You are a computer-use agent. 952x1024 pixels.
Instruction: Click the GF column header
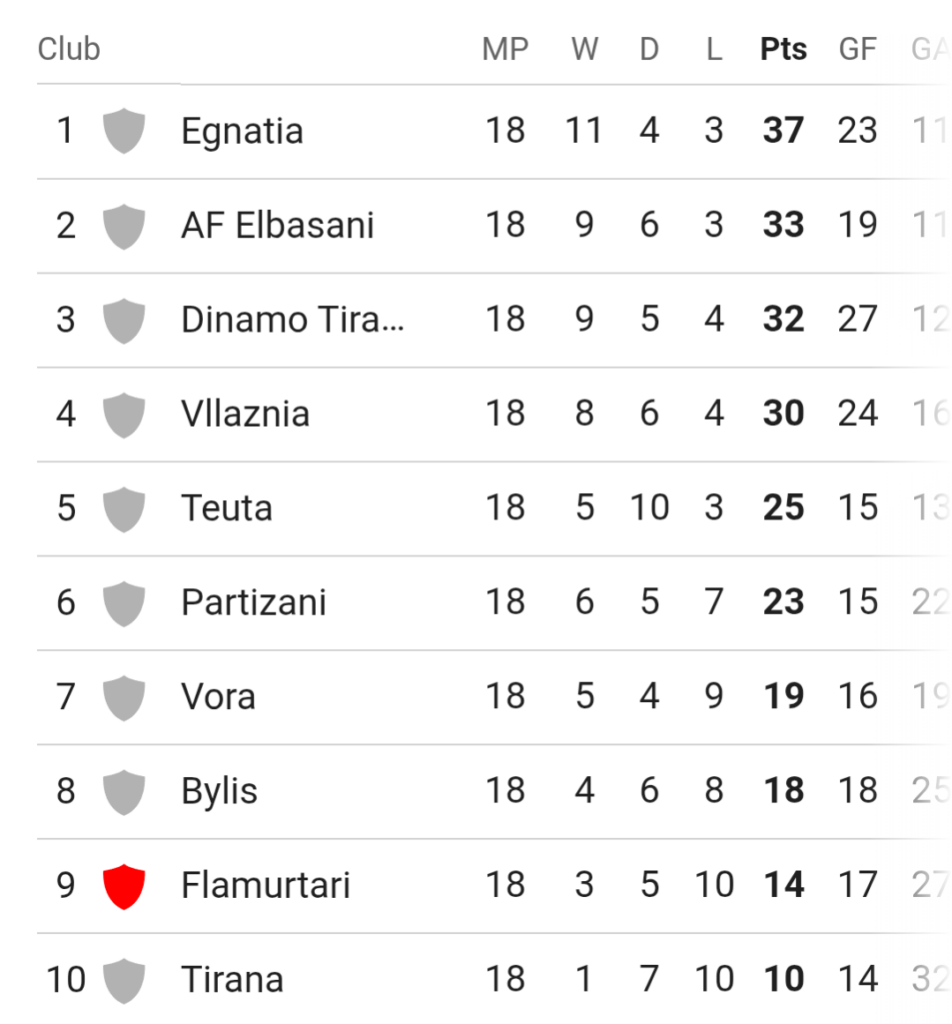click(x=857, y=49)
